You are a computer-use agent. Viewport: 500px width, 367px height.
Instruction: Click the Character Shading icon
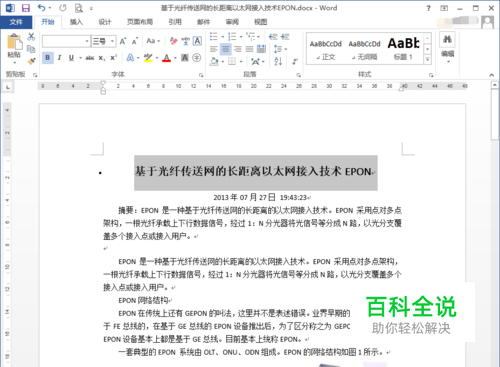(185, 58)
